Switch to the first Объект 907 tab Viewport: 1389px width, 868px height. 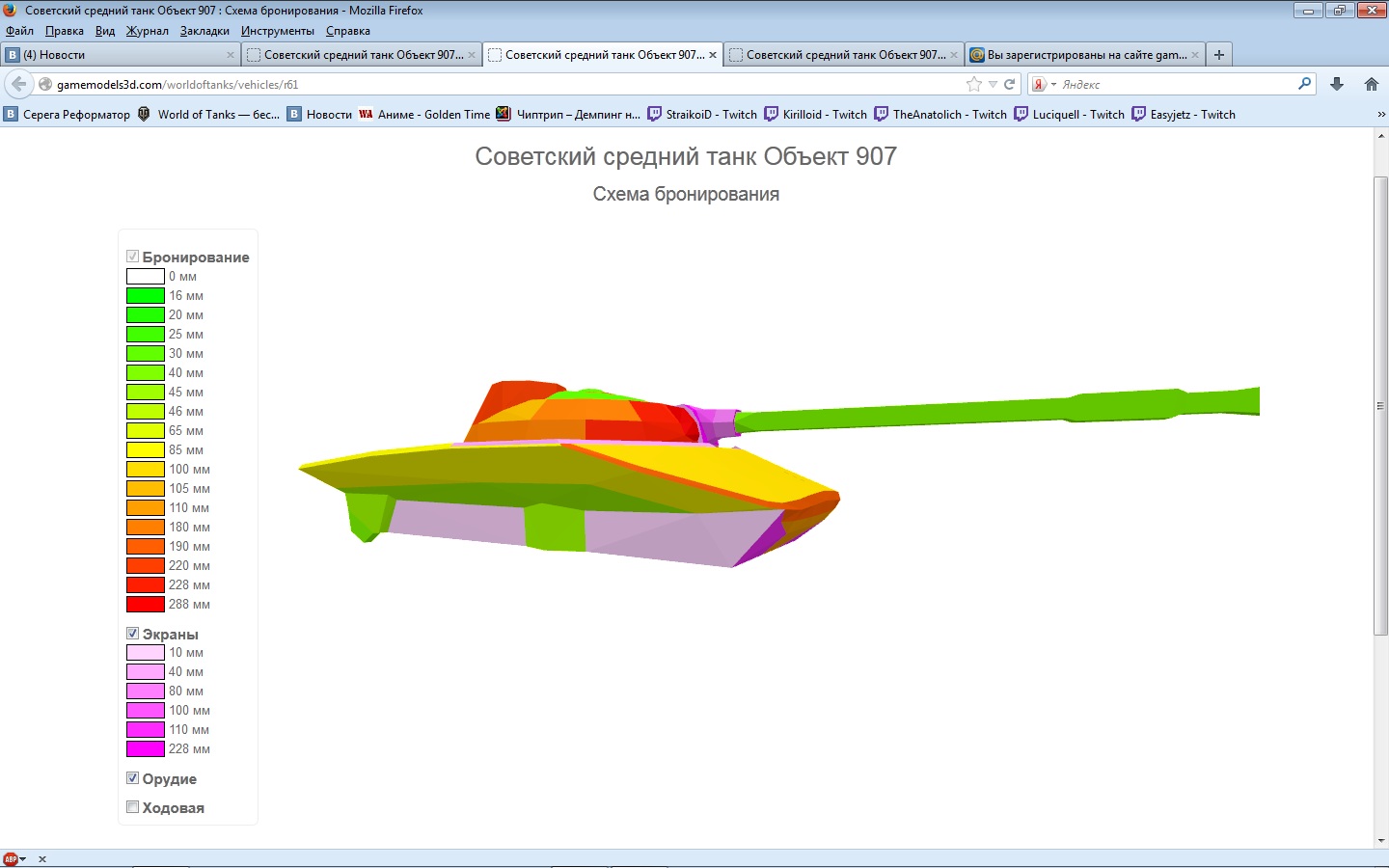(361, 55)
